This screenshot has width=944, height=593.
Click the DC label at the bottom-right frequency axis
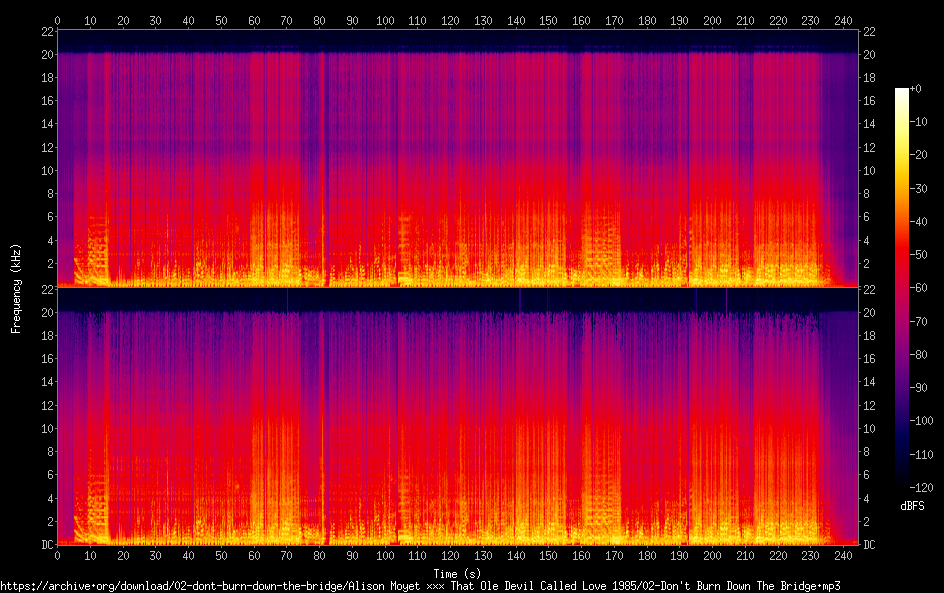click(x=870, y=545)
